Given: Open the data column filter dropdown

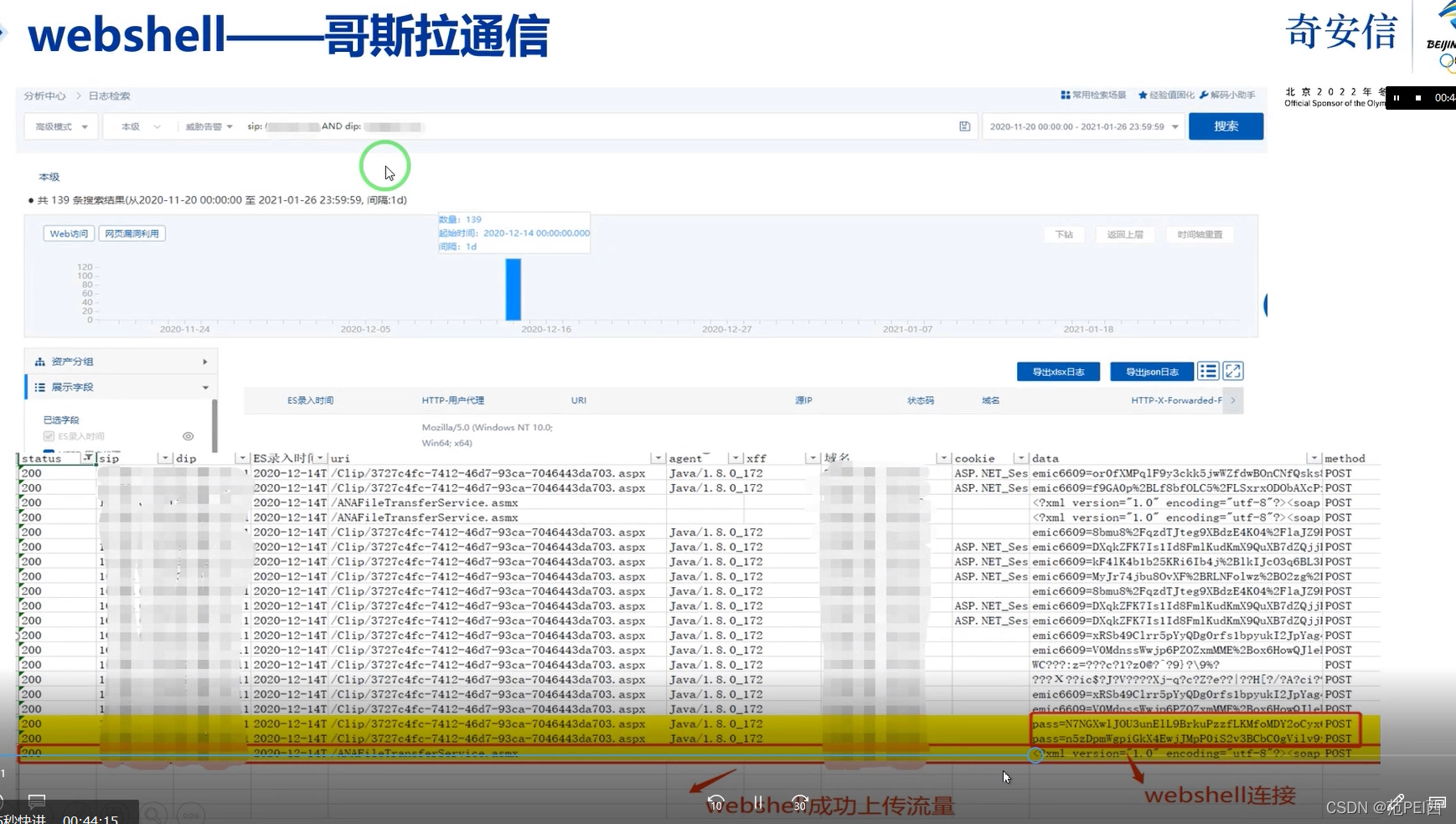Looking at the screenshot, I should click(1314, 458).
